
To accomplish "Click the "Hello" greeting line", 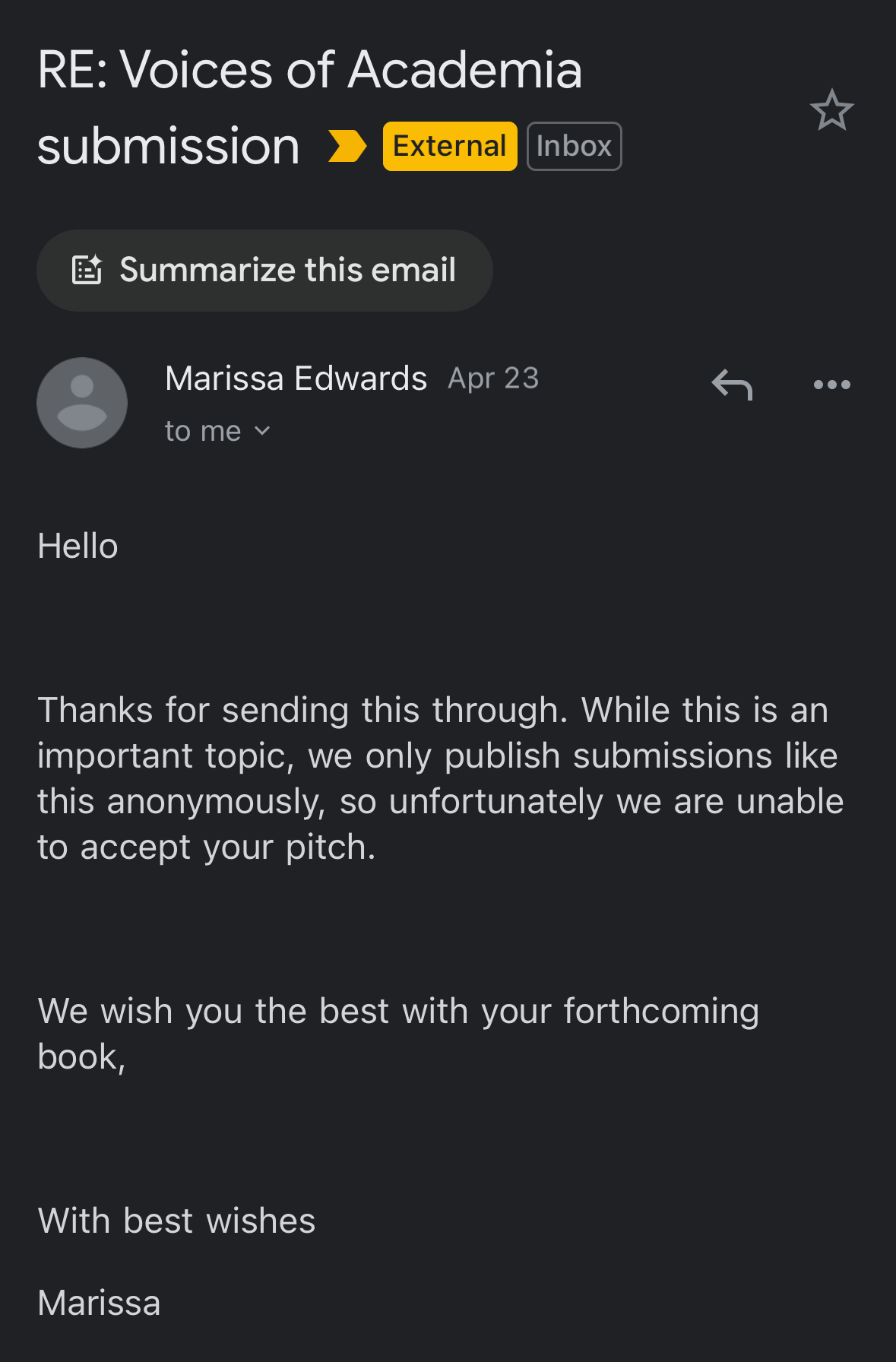I will (x=78, y=546).
